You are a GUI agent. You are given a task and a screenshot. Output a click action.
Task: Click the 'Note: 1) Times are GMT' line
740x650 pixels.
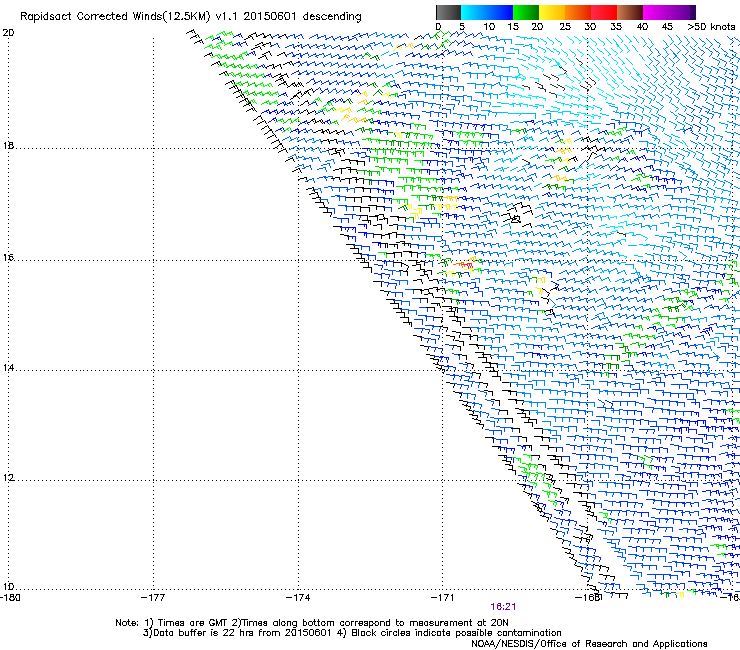point(312,623)
